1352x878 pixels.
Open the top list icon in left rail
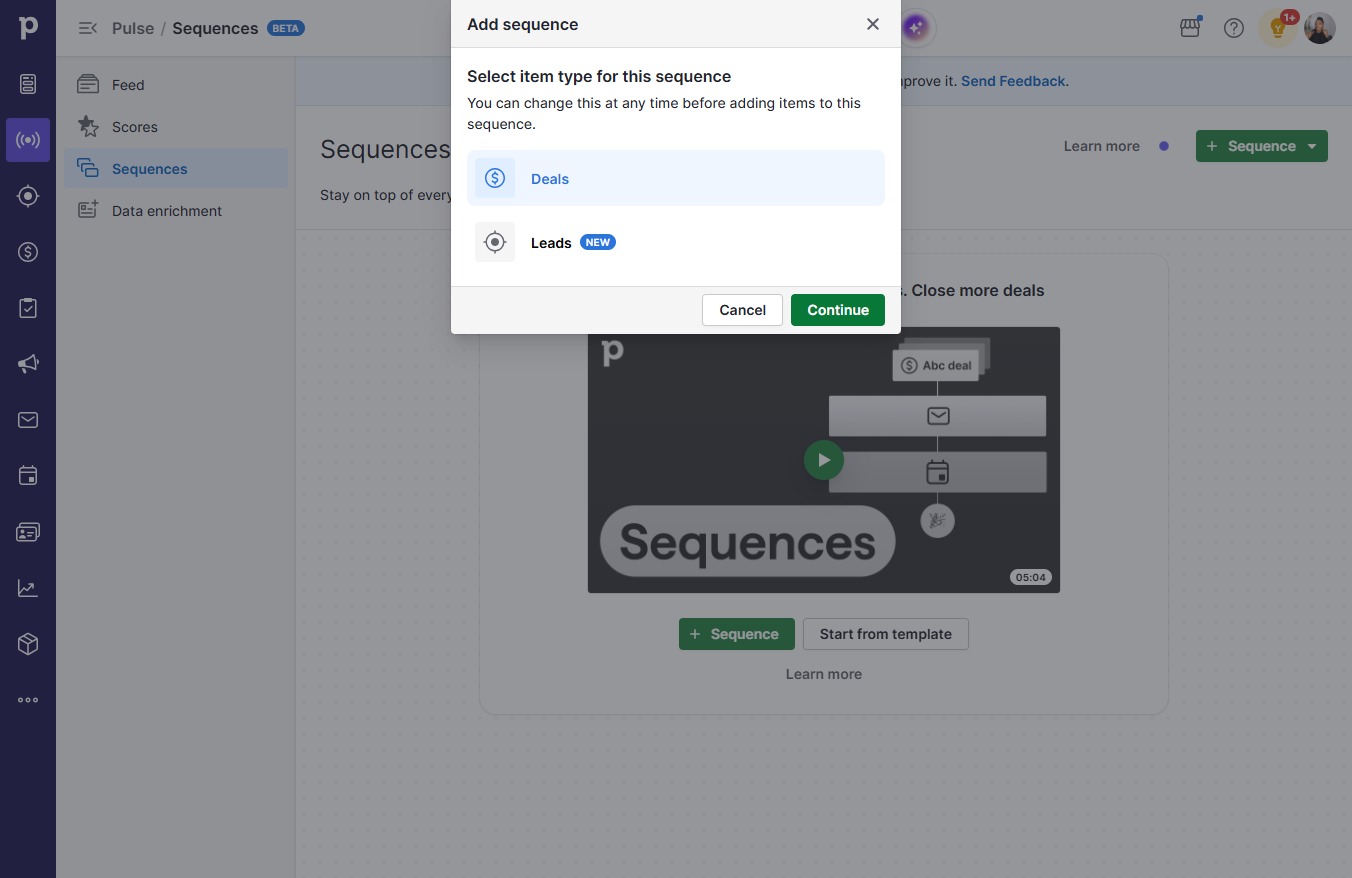28,84
